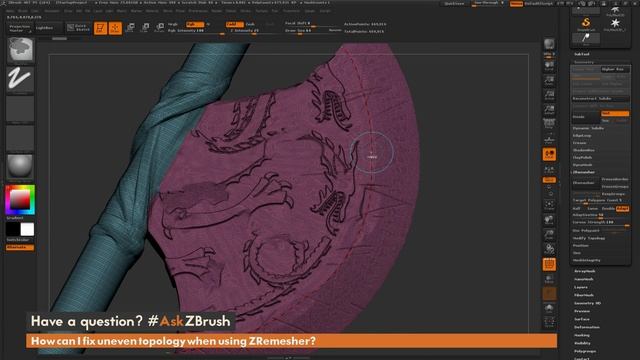
Task: Expand the Deformation subpalette
Action: tap(587, 327)
